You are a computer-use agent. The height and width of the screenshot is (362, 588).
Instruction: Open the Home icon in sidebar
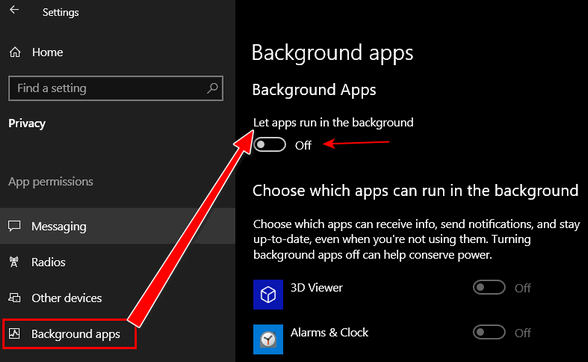[15, 52]
